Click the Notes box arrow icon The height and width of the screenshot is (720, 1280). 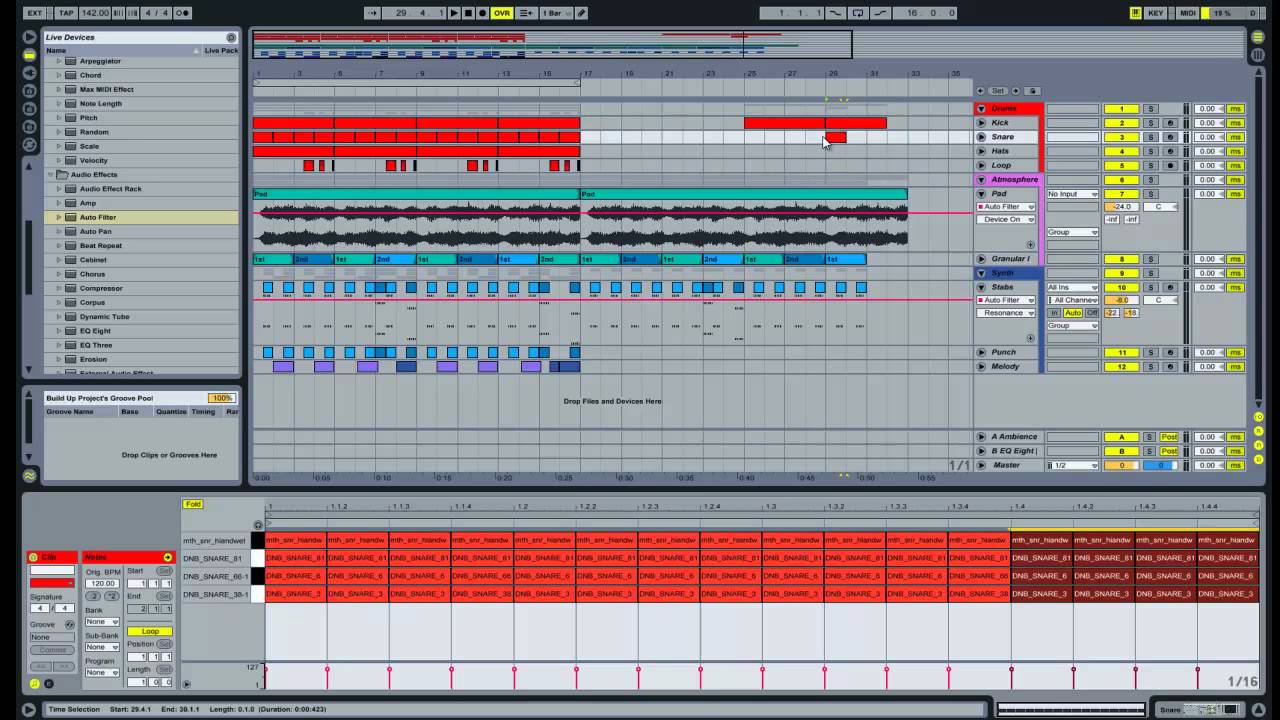click(167, 557)
